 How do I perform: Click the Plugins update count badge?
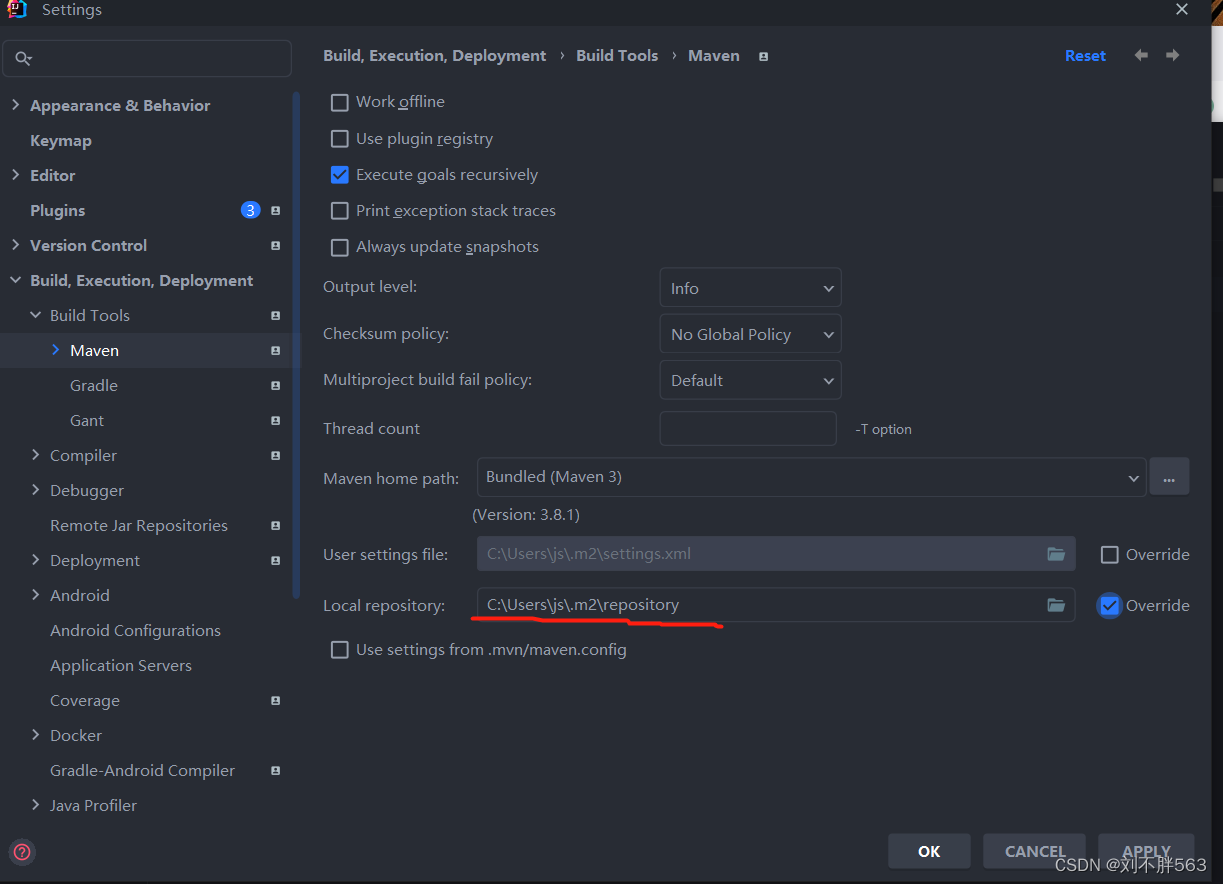click(x=250, y=210)
